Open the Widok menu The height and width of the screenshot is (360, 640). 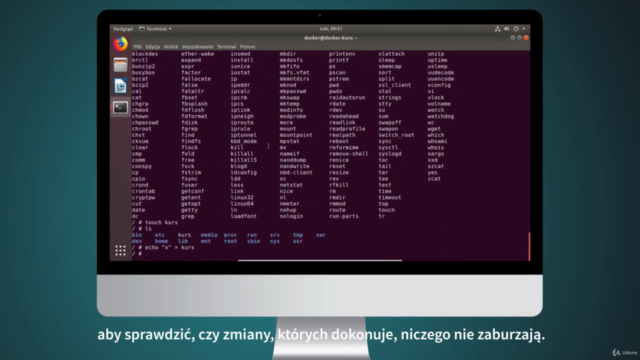coord(171,47)
